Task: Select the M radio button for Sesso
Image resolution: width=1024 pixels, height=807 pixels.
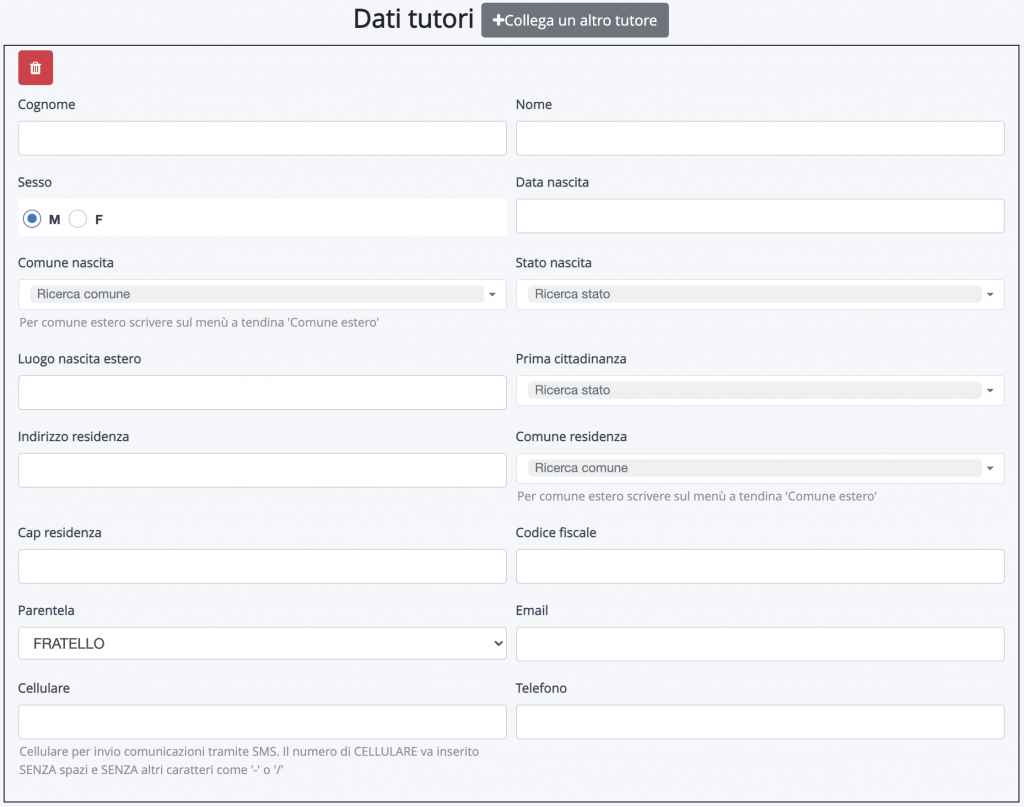Action: click(x=32, y=219)
